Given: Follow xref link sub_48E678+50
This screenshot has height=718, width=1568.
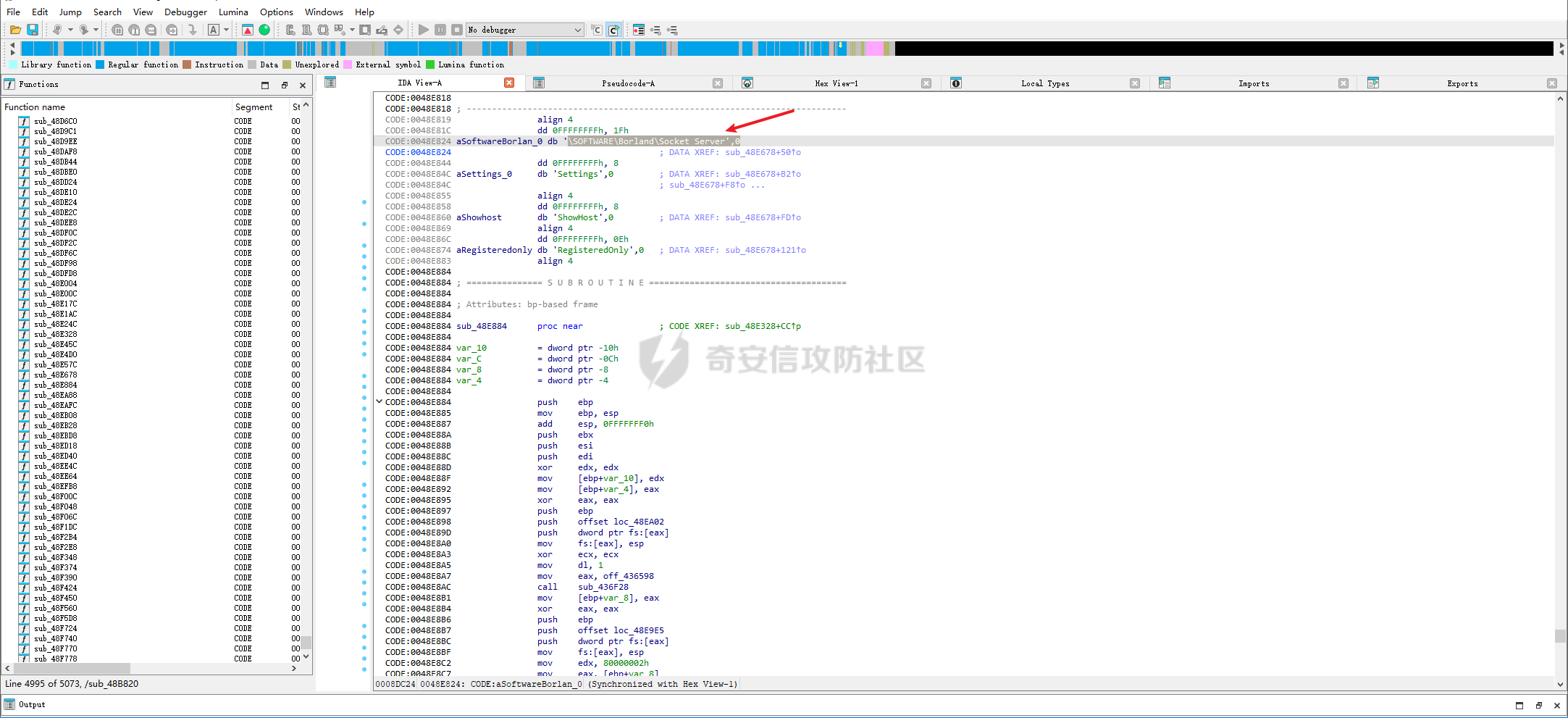Looking at the screenshot, I should coord(763,152).
